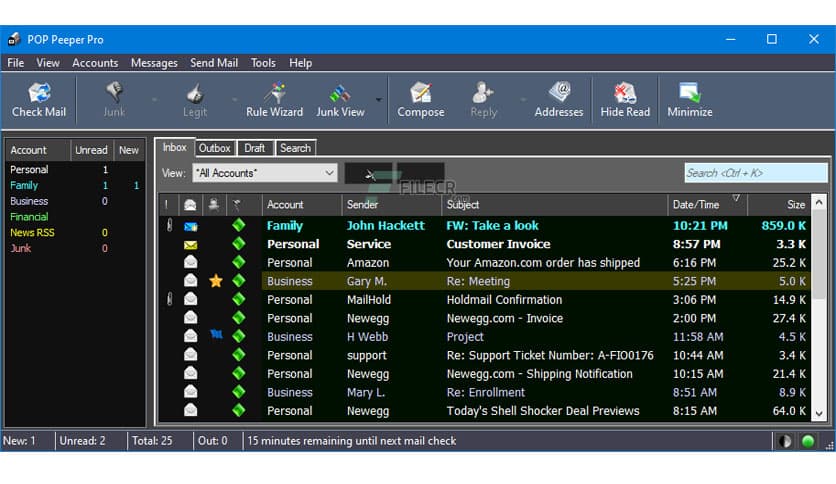Sort messages by Subject column
Image resolution: width=836 pixels, height=484 pixels.
point(554,205)
